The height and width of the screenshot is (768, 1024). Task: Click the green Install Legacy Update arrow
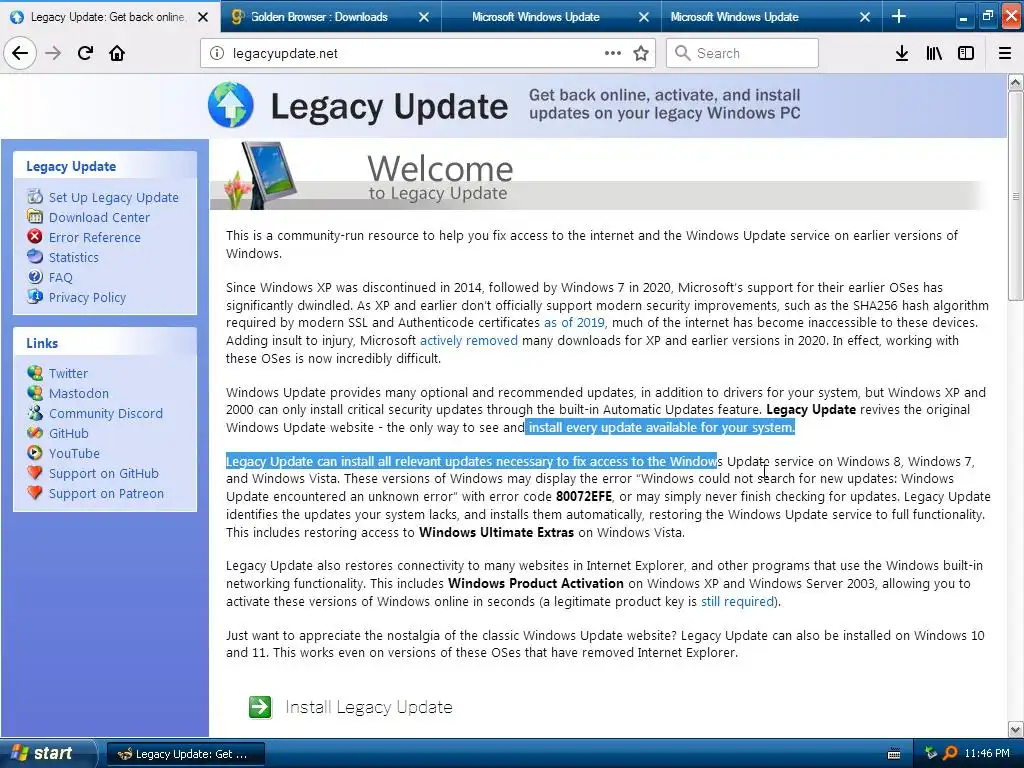(260, 707)
